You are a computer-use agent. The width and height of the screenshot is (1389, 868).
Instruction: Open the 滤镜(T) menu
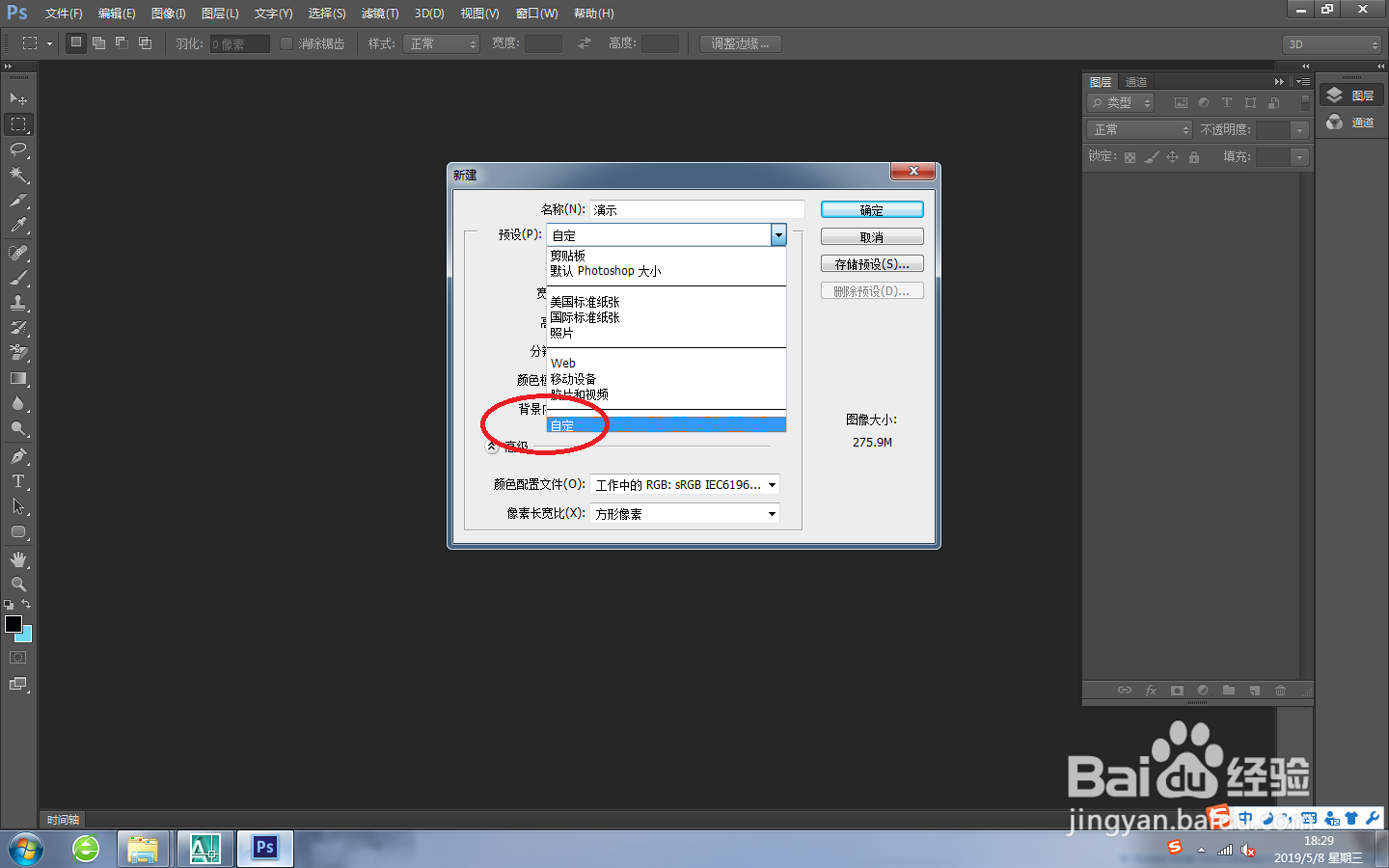tap(380, 14)
